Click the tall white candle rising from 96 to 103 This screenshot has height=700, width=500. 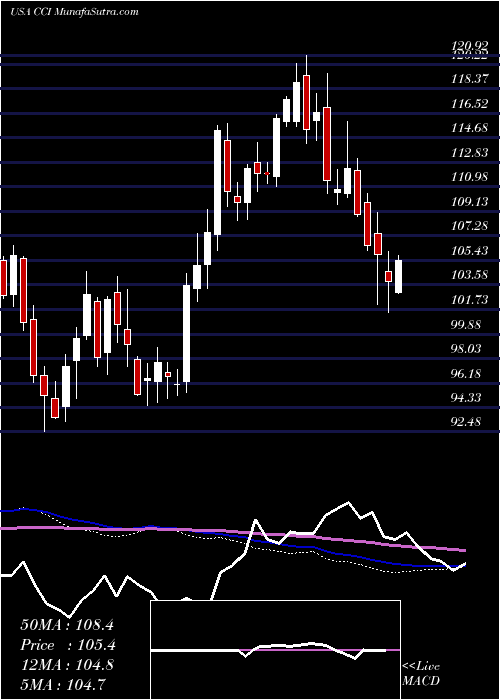(x=187, y=333)
